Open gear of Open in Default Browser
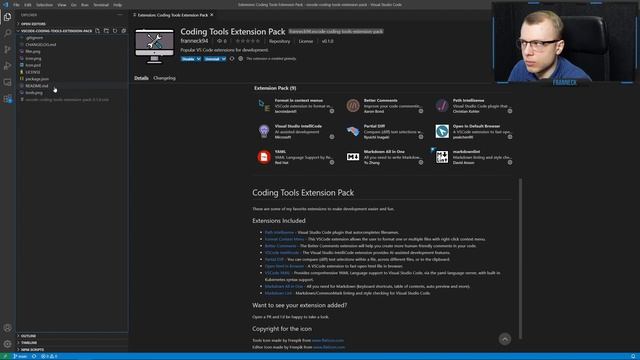Image resolution: width=640 pixels, height=360 pixels. tap(510, 137)
